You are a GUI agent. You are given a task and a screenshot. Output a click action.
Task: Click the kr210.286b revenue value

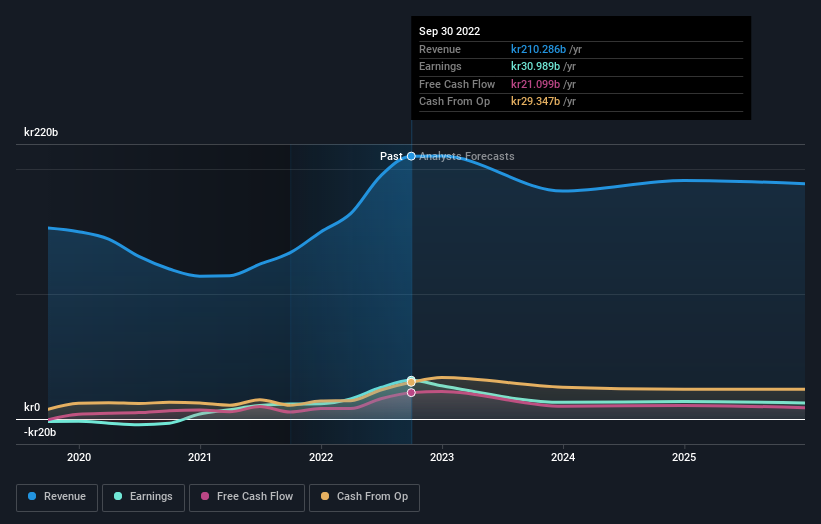point(538,49)
